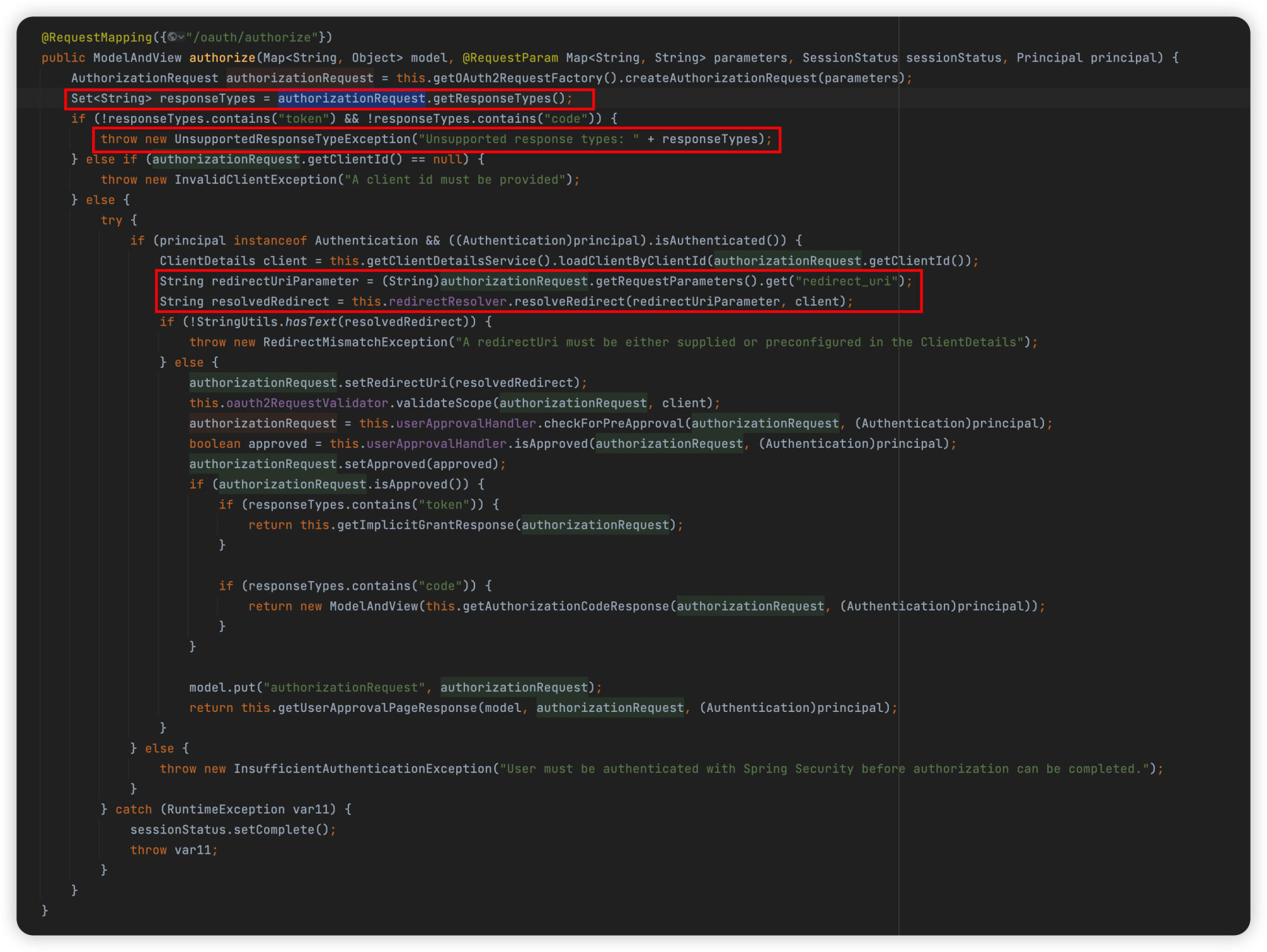Click getAuthorizationCodeResponse method call
The height and width of the screenshot is (952, 1267).
pos(565,606)
